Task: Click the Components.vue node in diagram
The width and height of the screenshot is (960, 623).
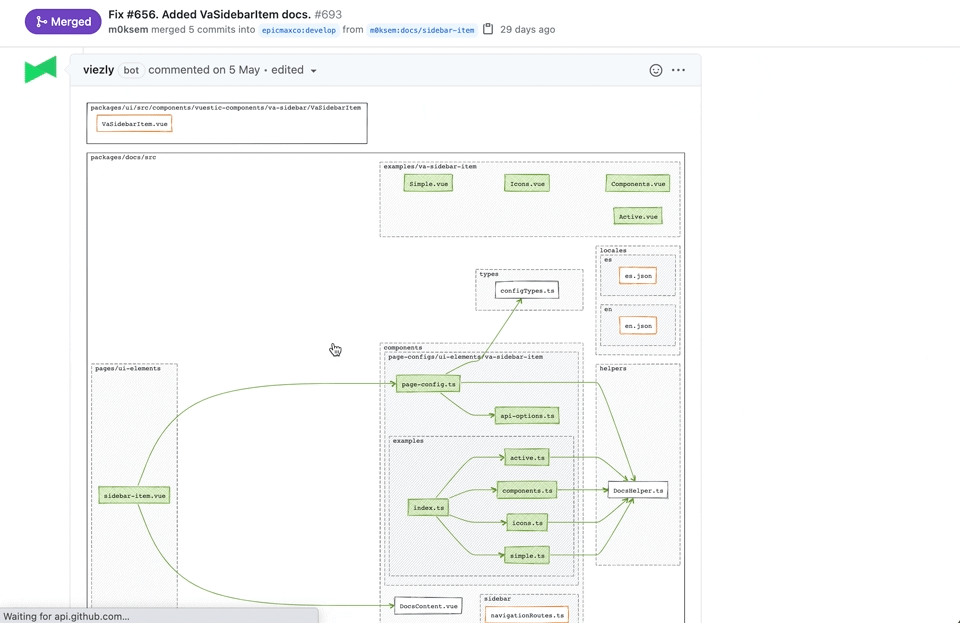Action: click(638, 184)
